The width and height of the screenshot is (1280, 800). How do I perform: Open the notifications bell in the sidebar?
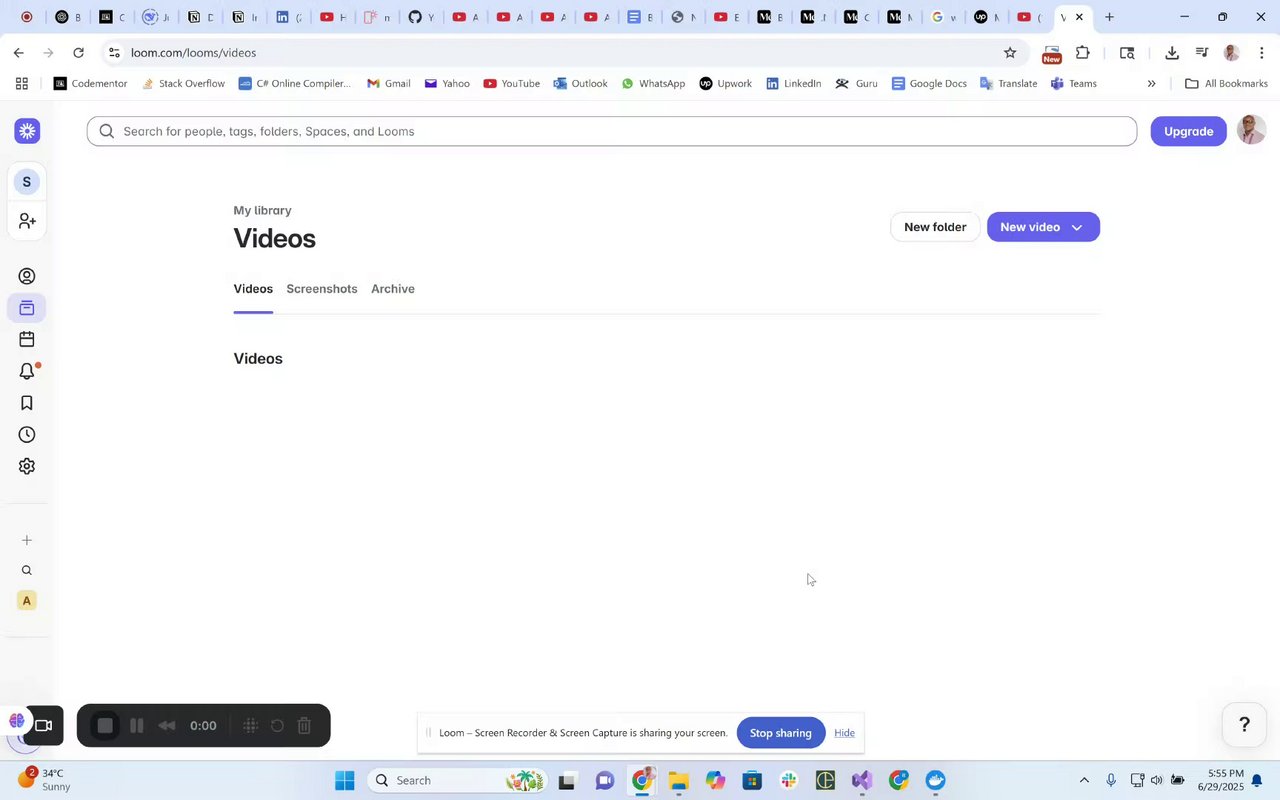click(27, 372)
